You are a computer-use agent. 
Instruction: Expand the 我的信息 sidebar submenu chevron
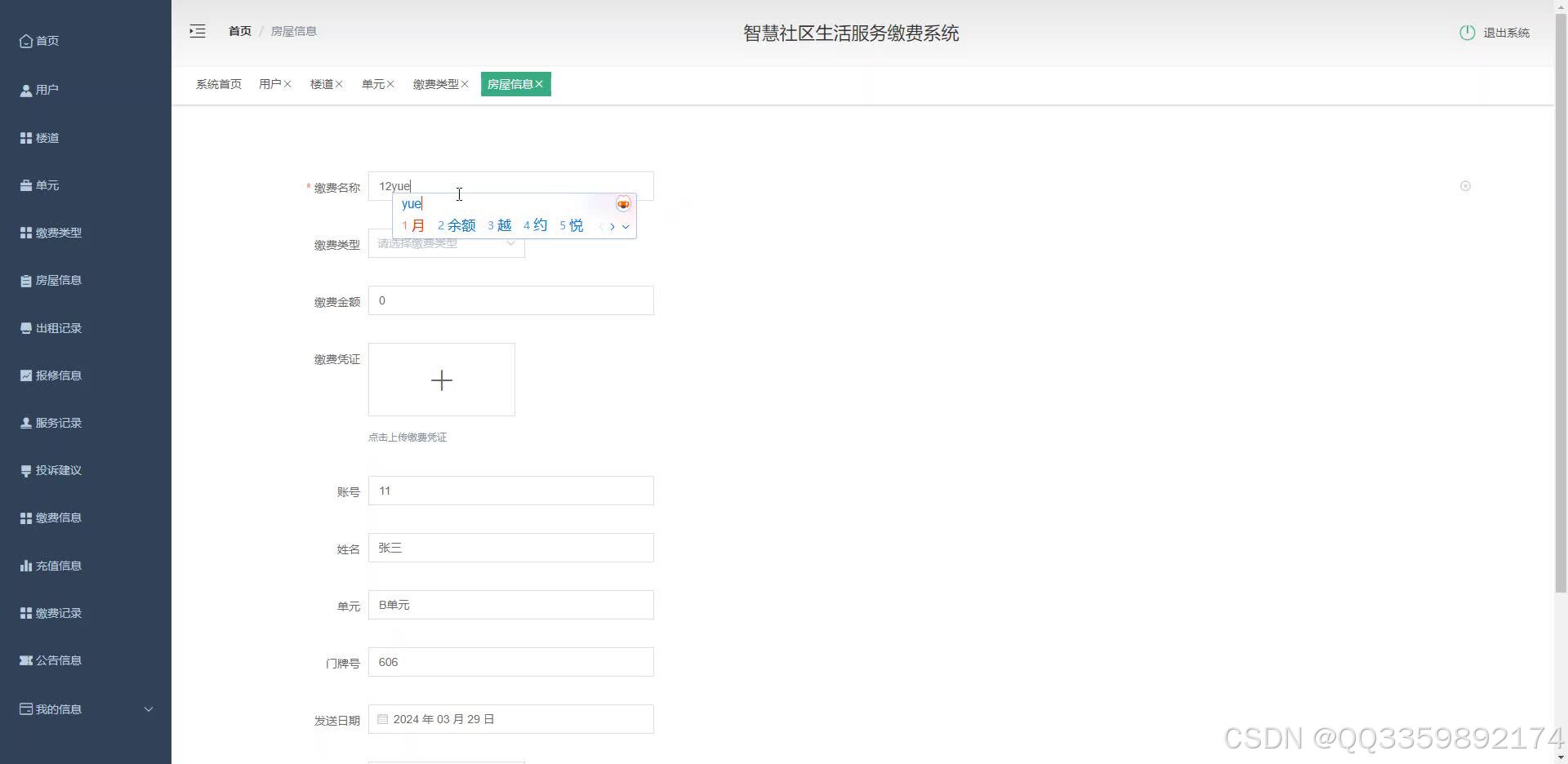pyautogui.click(x=149, y=709)
